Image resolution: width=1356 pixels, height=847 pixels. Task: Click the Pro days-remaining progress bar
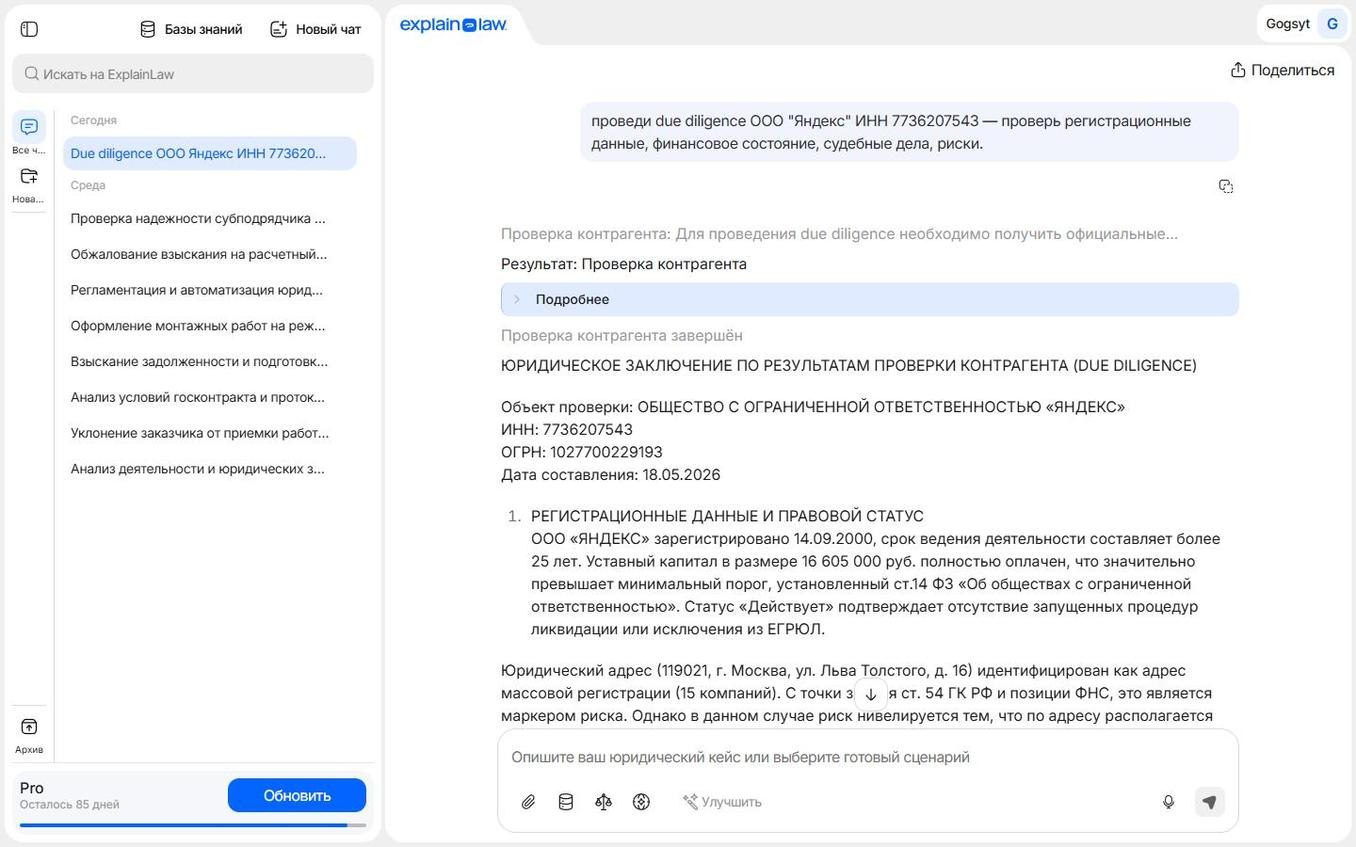pyautogui.click(x=193, y=825)
